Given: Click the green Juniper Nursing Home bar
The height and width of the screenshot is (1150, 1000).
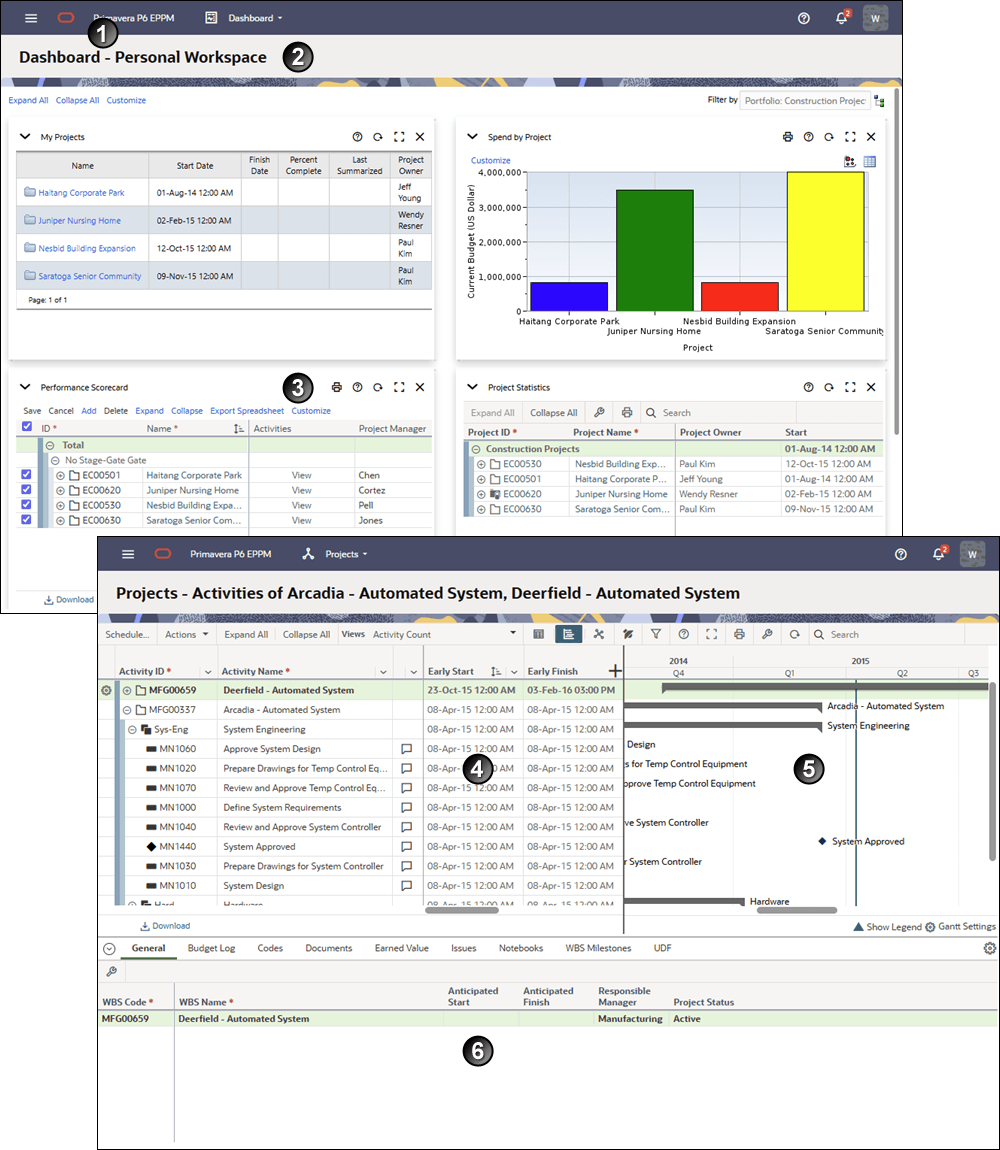Looking at the screenshot, I should pos(654,250).
